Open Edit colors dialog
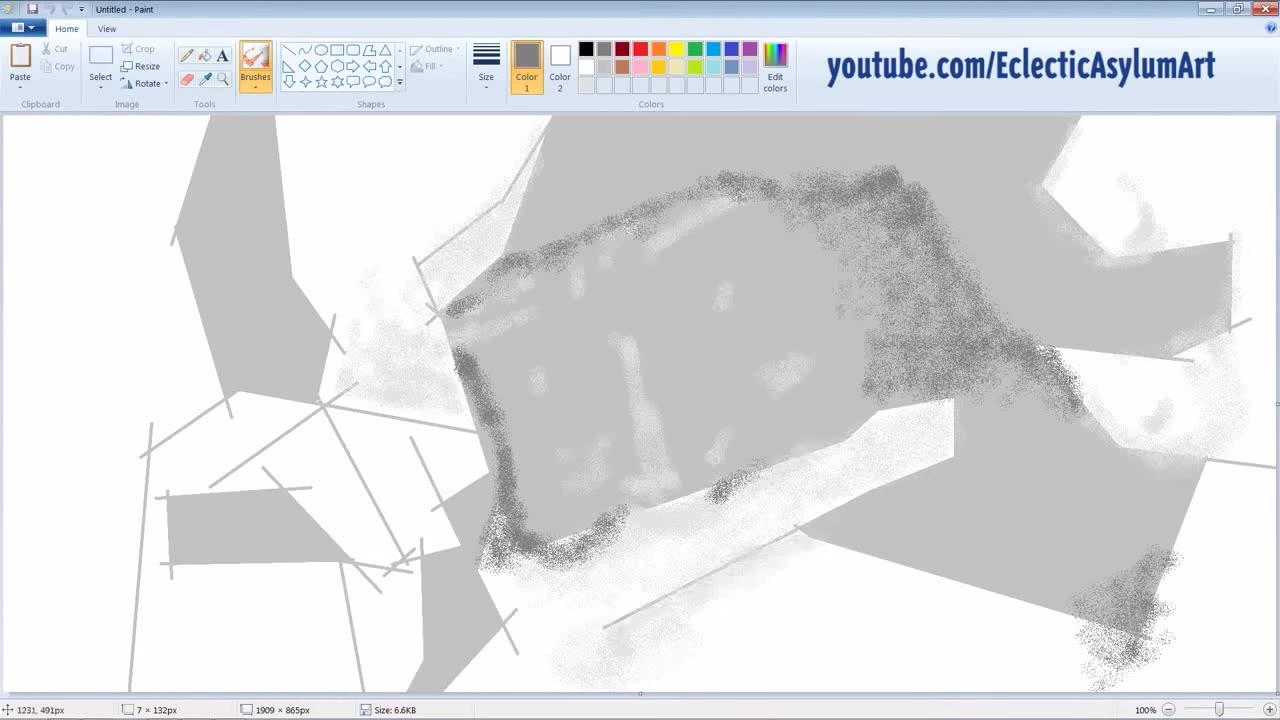Viewport: 1280px width, 720px height. pyautogui.click(x=775, y=67)
